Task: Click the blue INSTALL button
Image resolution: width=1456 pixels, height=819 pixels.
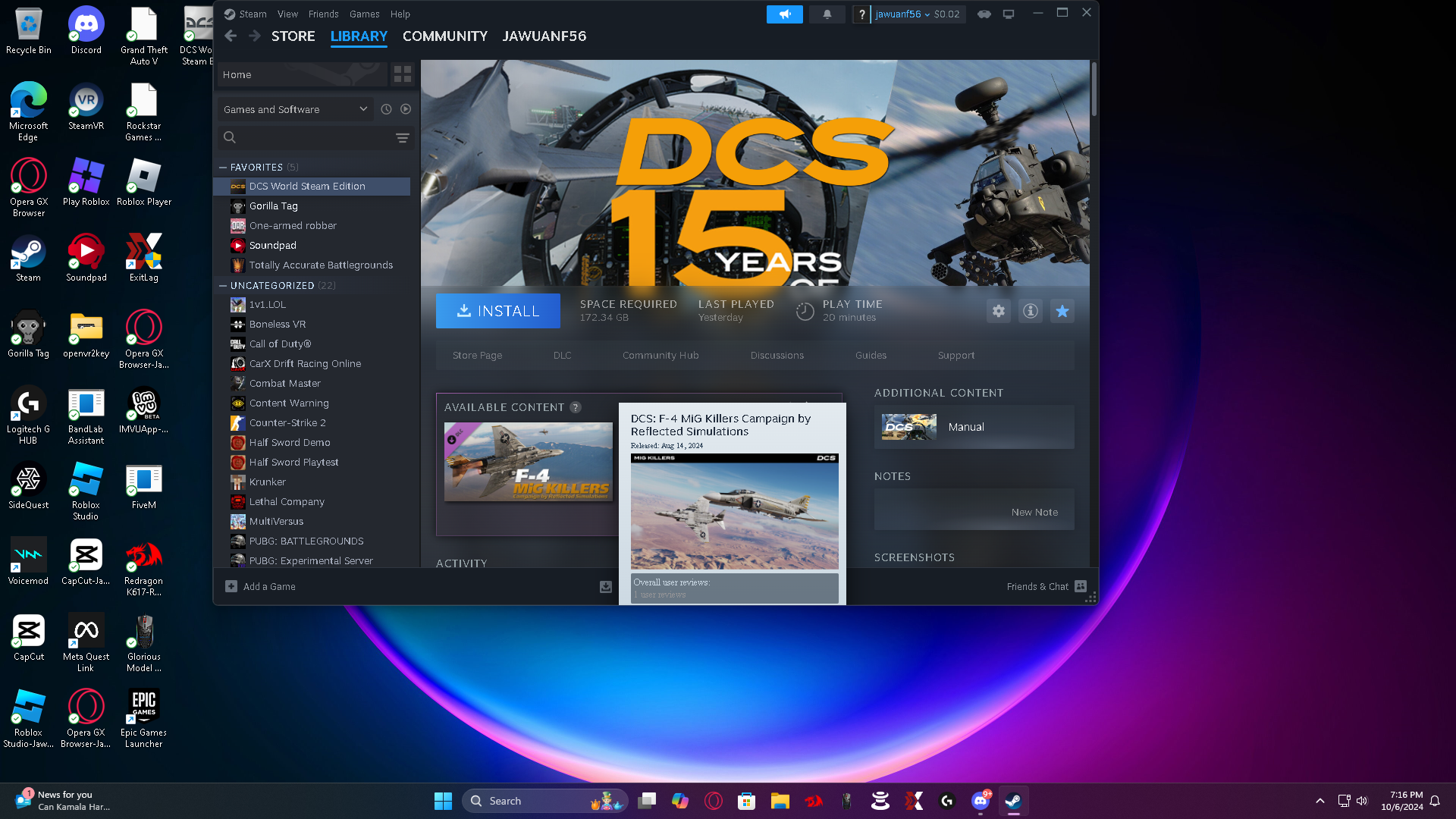Action: pos(497,311)
